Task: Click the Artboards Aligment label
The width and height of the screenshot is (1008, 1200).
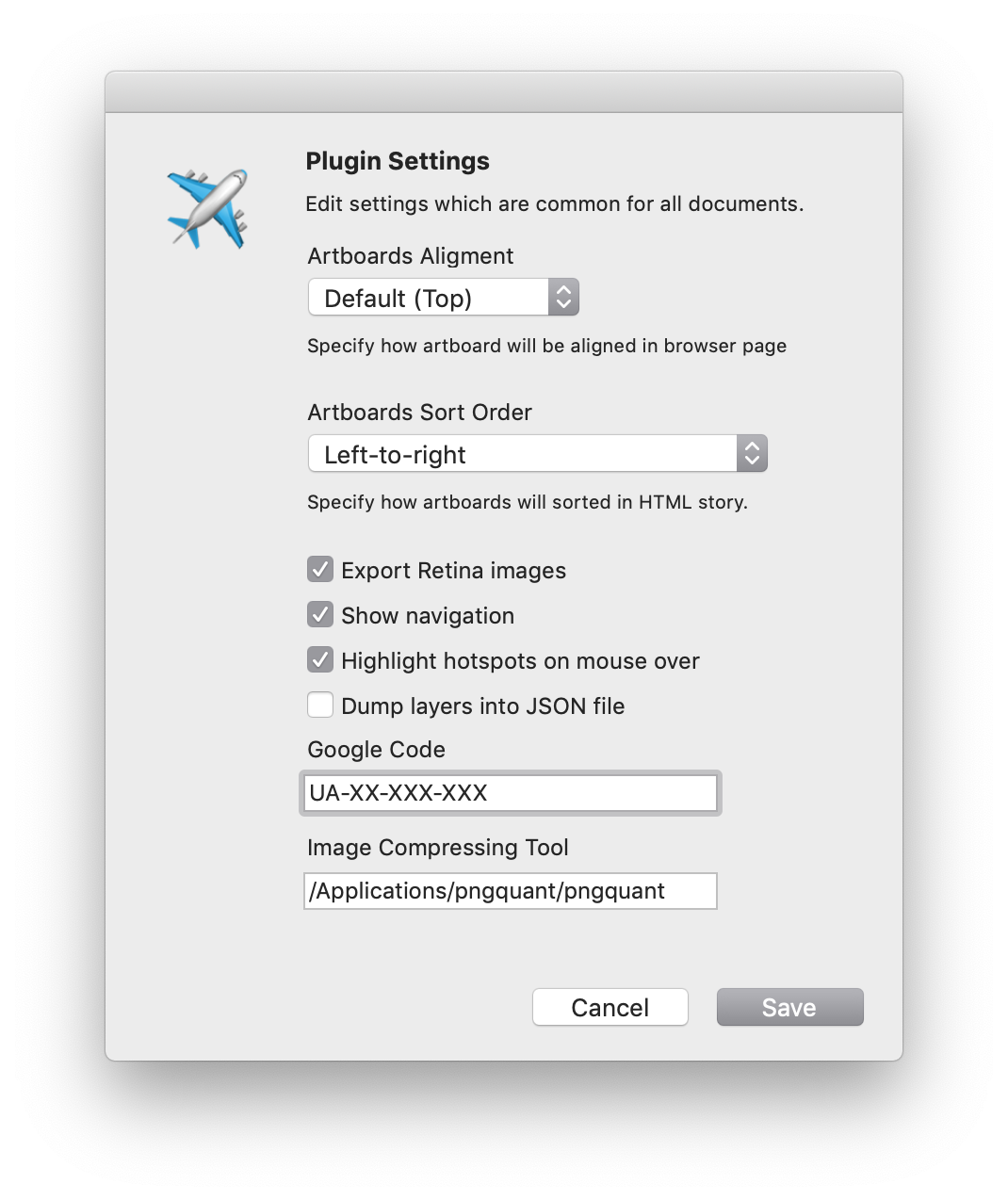Action: coord(411,256)
